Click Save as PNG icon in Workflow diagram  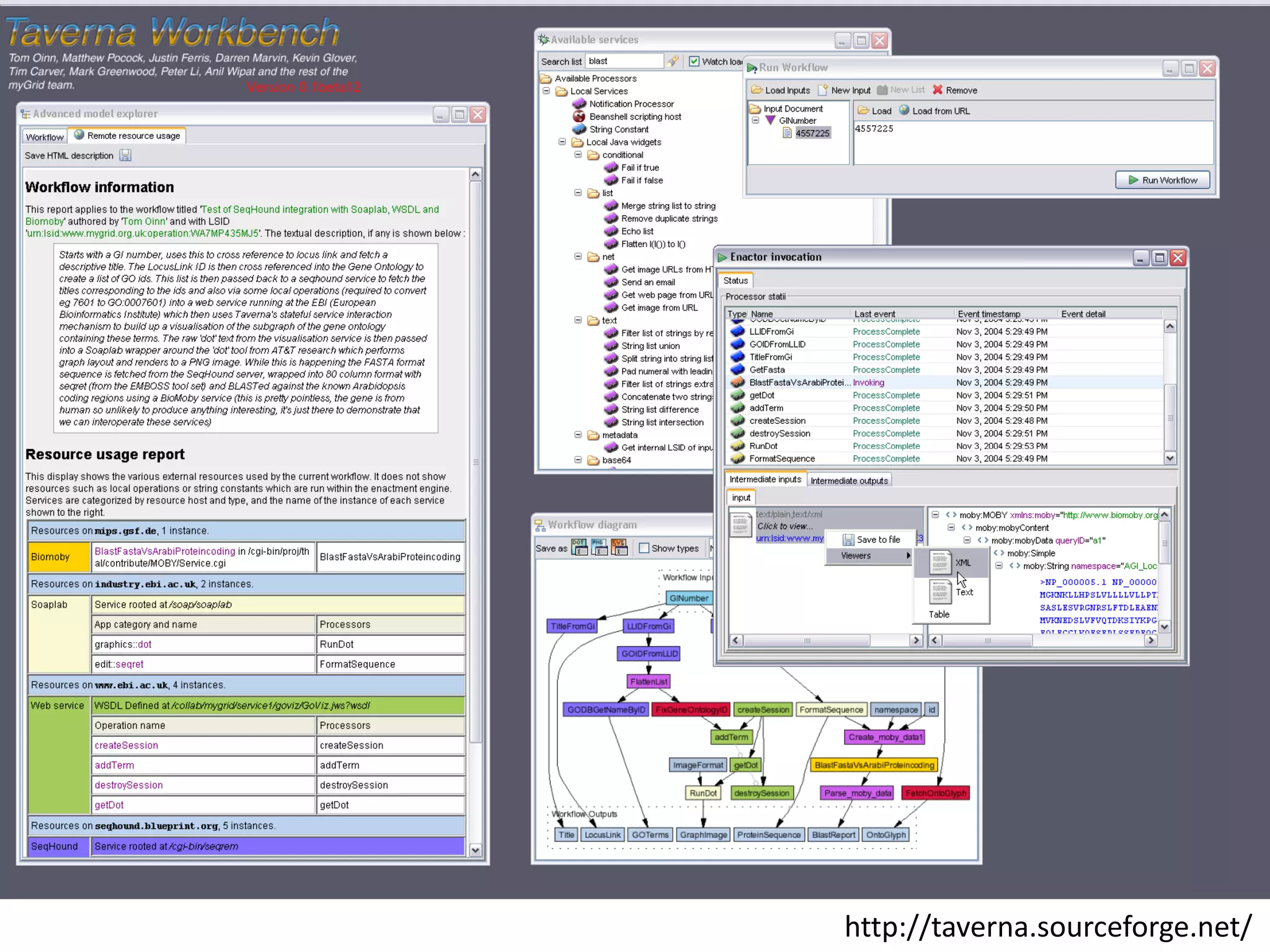click(599, 547)
